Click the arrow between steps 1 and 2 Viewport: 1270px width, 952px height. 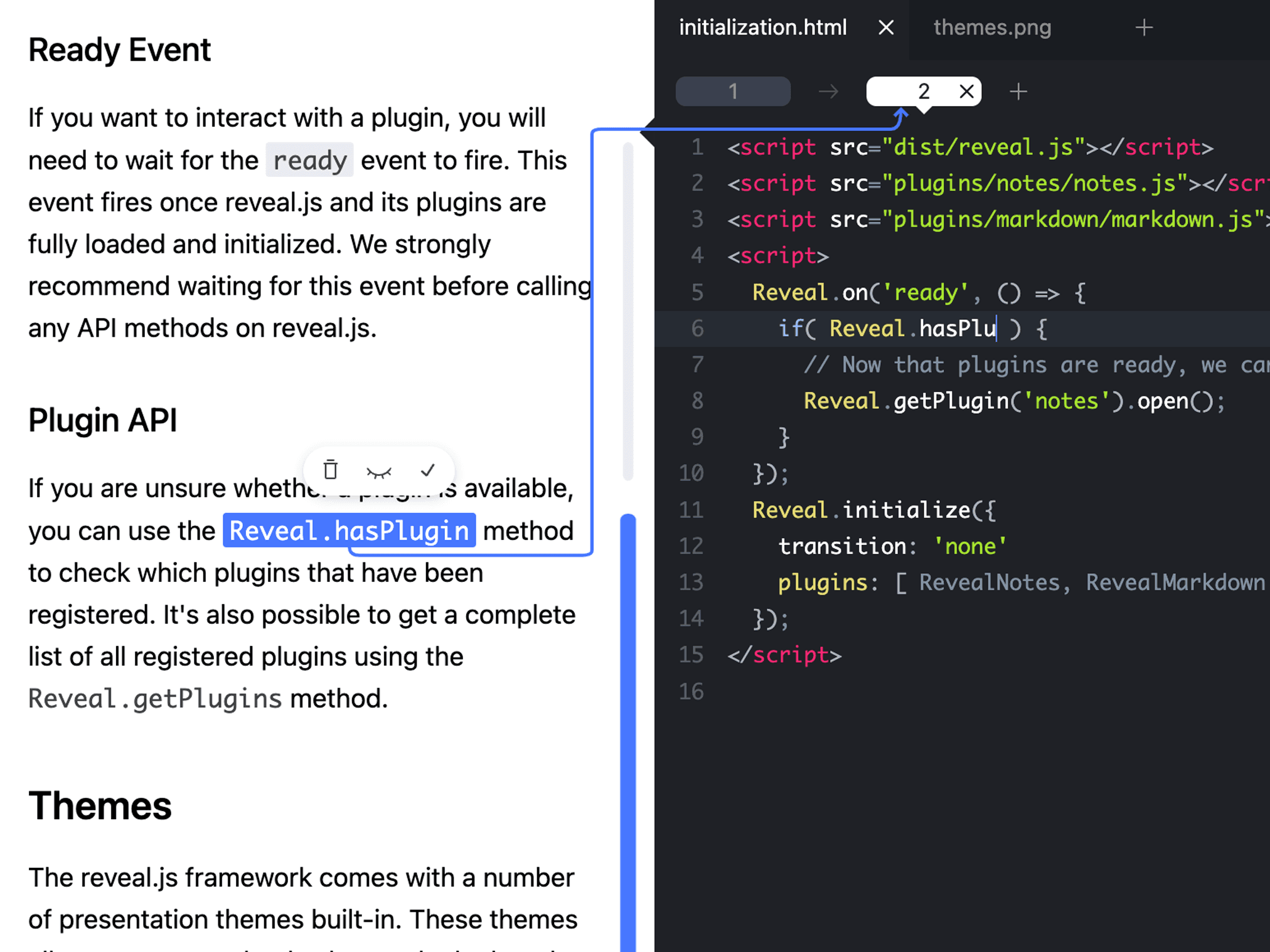828,92
